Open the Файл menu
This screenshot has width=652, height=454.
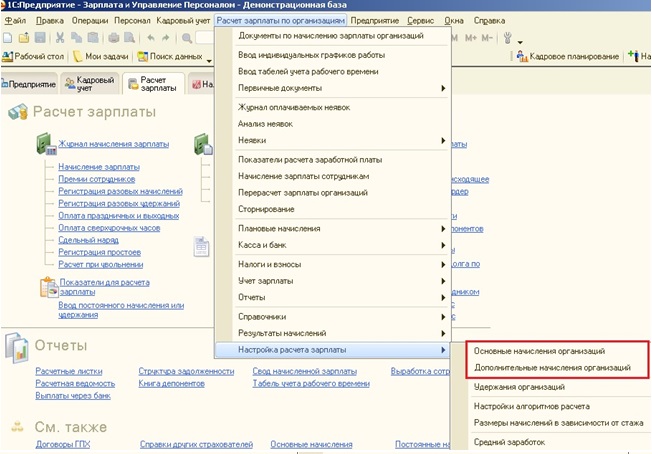15,20
